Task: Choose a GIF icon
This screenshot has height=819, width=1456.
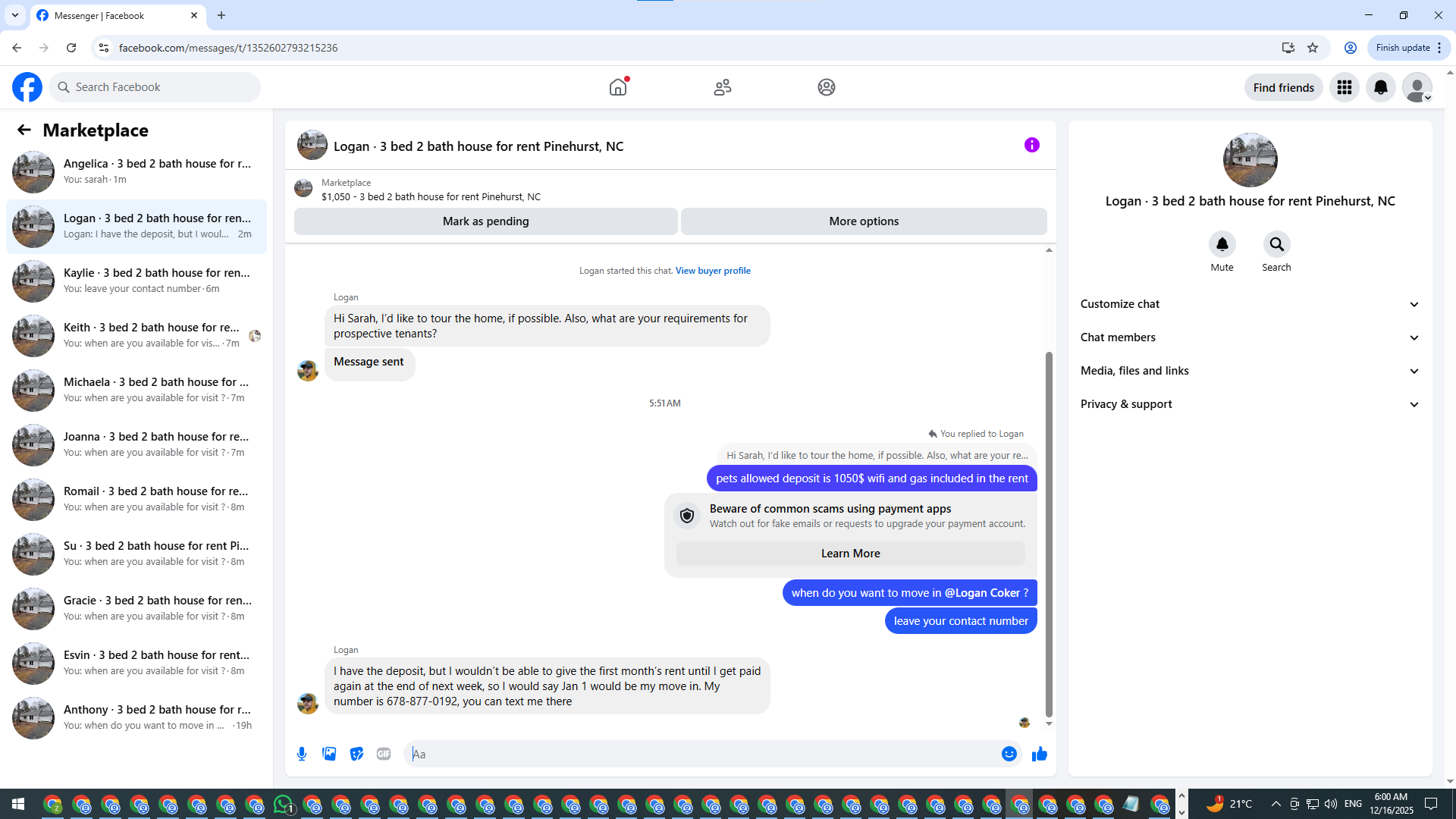Action: click(x=384, y=754)
